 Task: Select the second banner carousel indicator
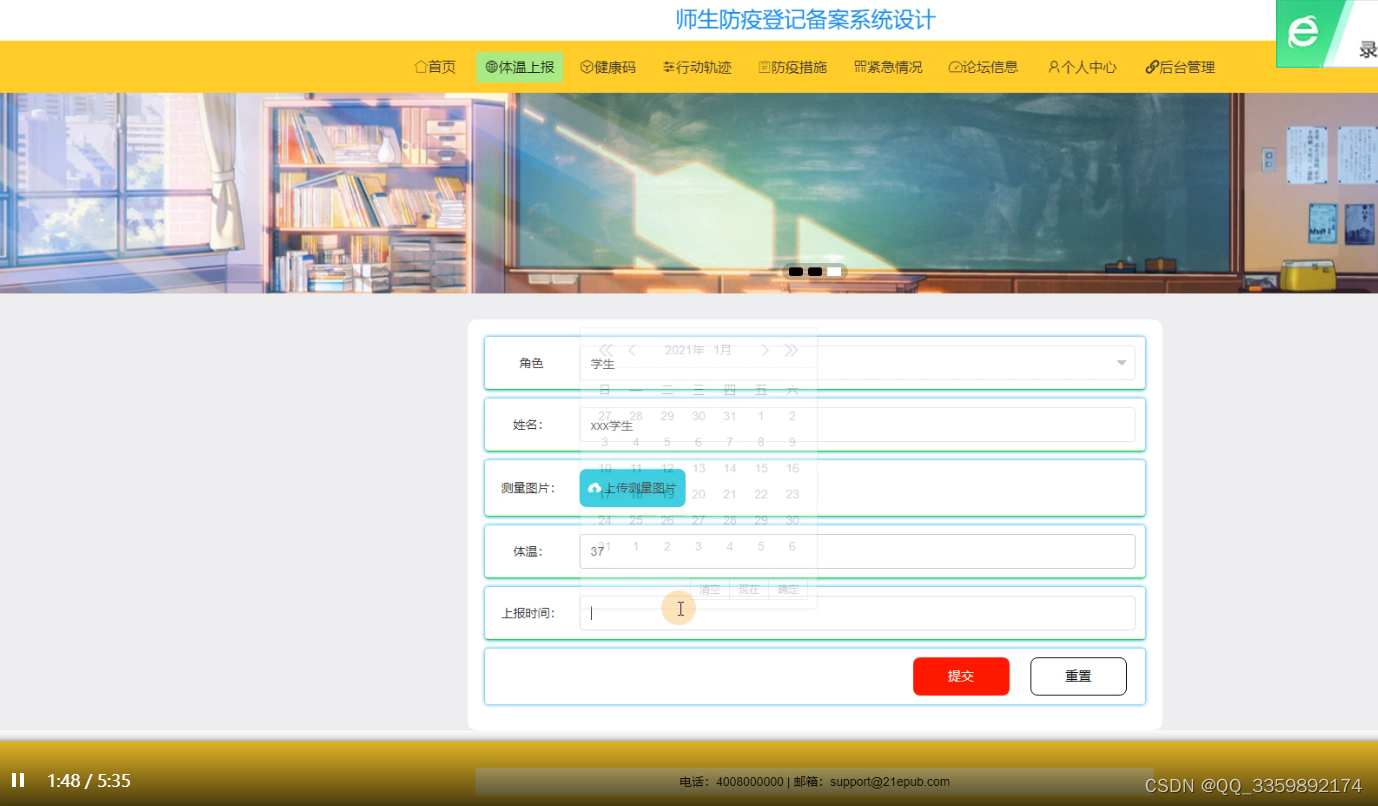[x=815, y=272]
